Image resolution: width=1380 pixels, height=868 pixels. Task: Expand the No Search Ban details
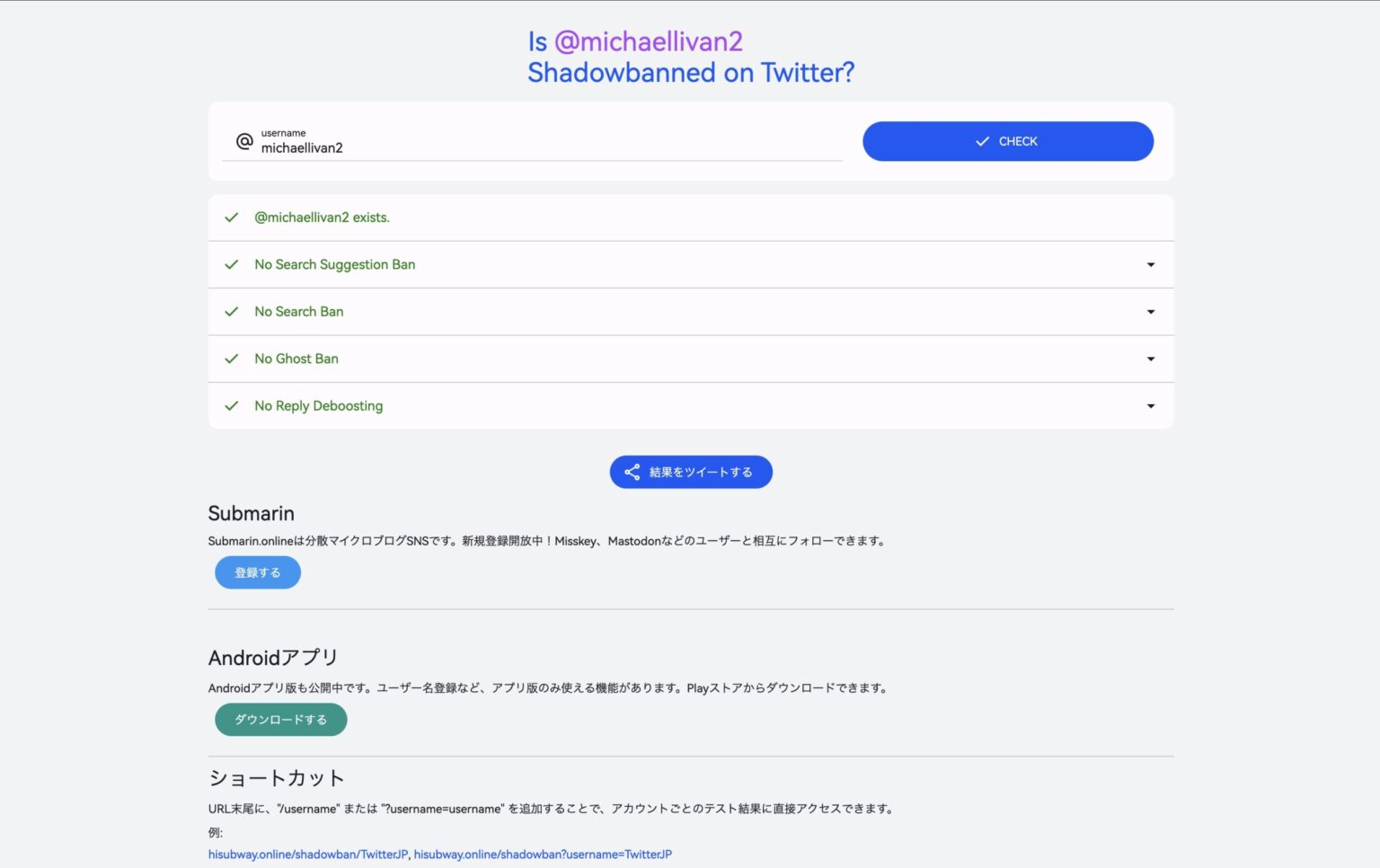(1151, 312)
